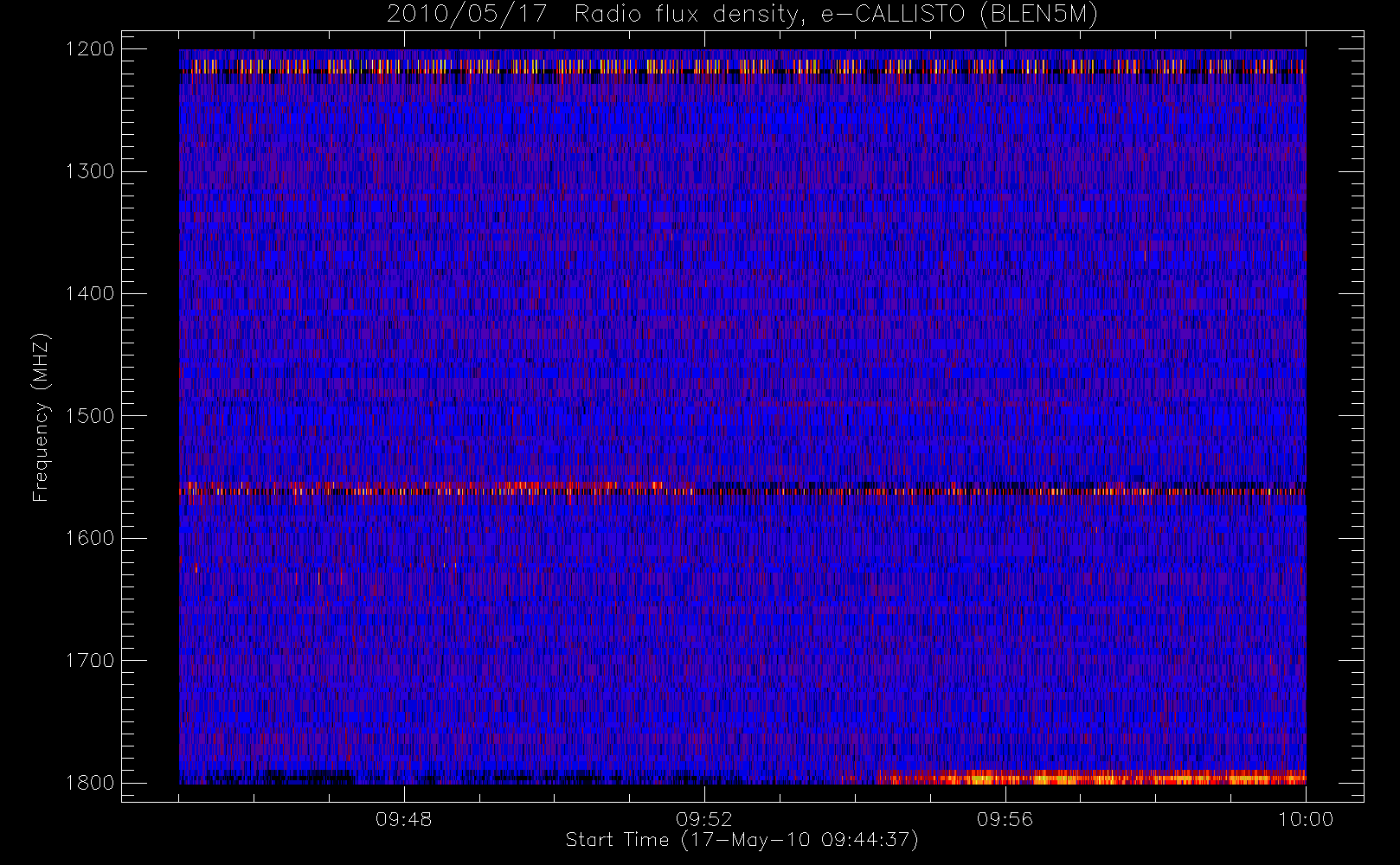
Task: Click the 09:48 time tick label
Action: 404,819
